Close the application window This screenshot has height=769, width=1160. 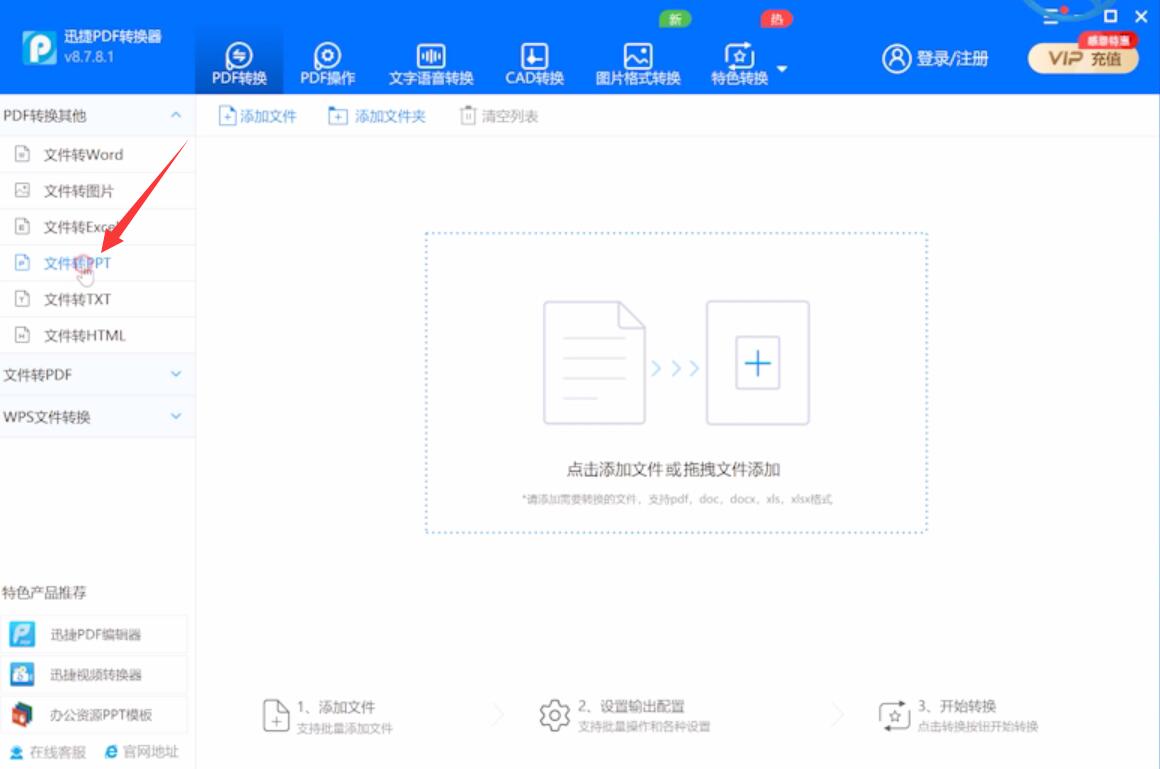(x=1142, y=16)
